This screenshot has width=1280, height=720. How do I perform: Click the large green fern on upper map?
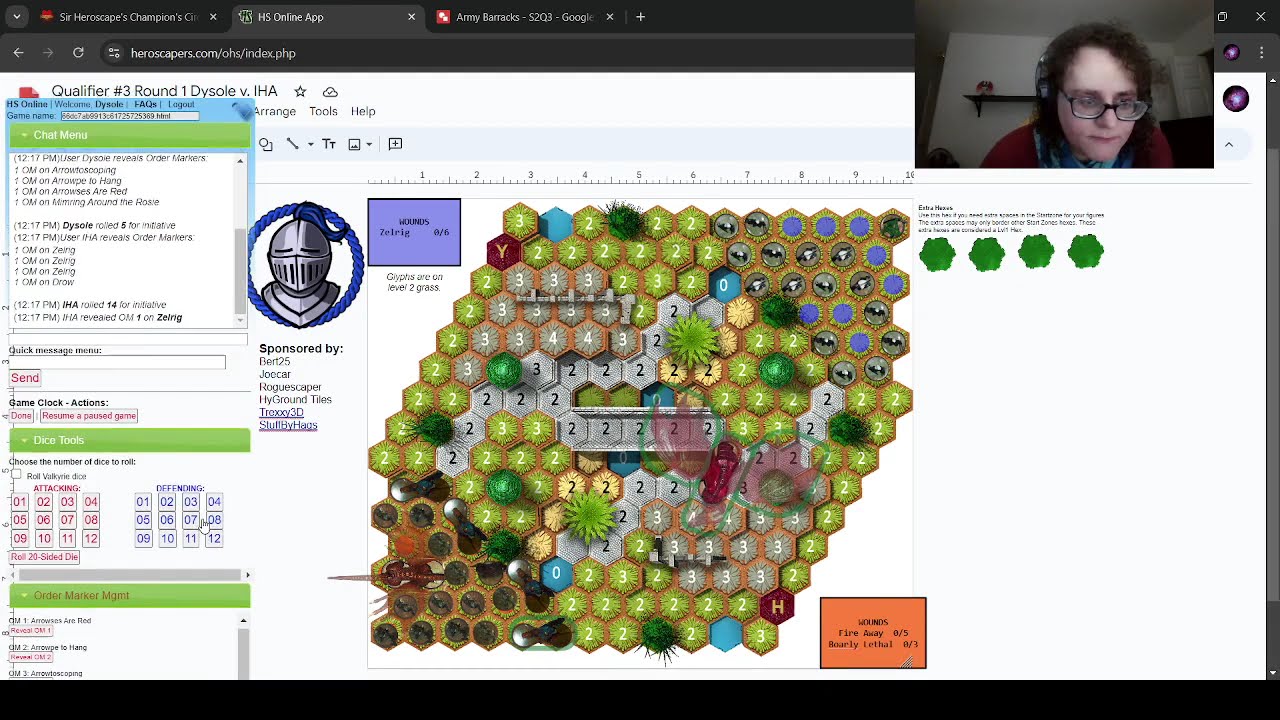pos(690,342)
